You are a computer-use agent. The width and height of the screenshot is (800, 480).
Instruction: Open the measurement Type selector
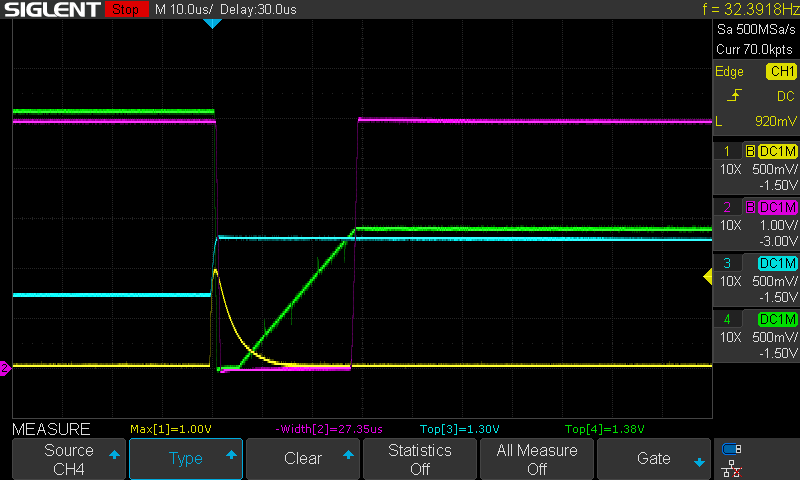[186, 459]
